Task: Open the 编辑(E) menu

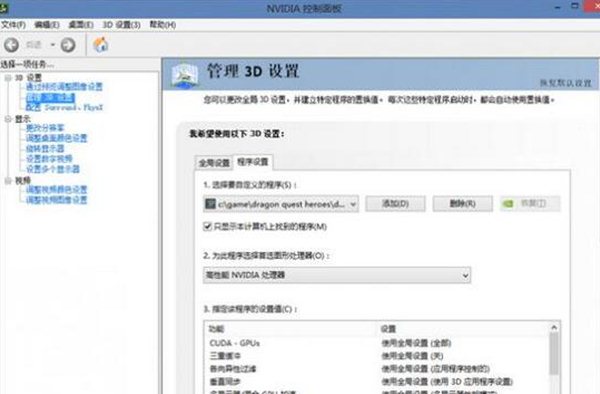Action: pos(47,25)
